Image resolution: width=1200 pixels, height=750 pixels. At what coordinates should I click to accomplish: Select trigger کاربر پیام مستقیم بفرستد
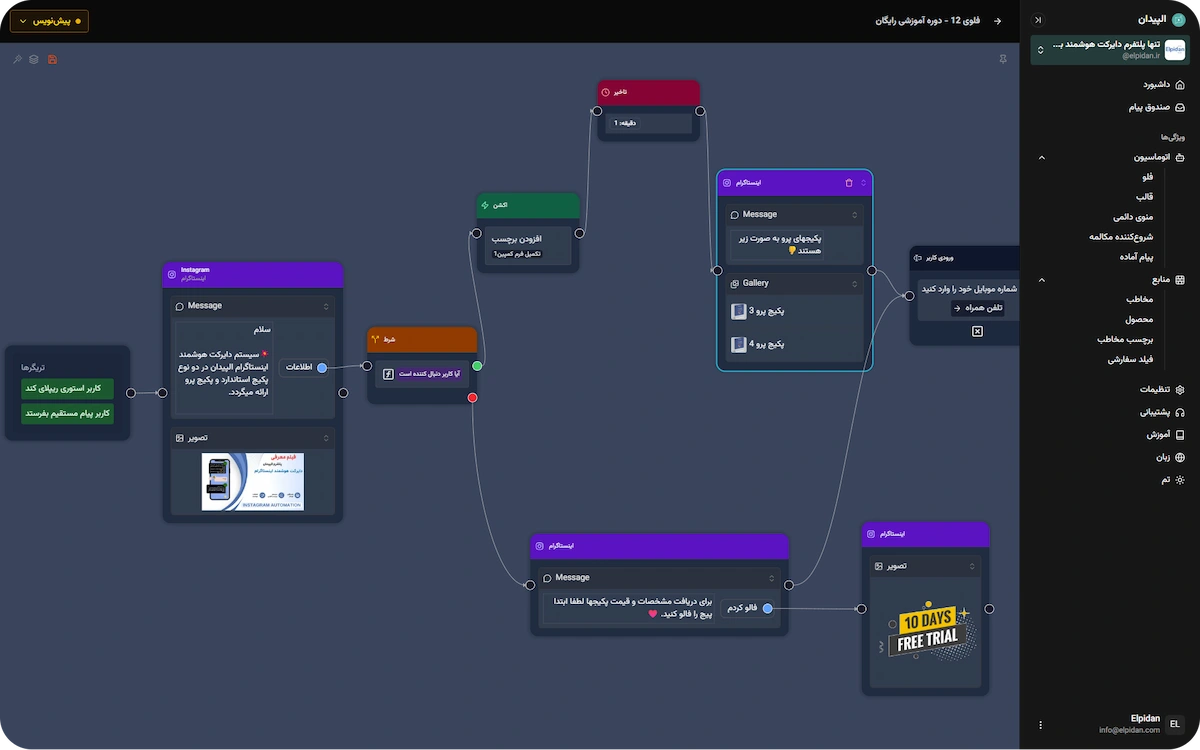tap(68, 413)
